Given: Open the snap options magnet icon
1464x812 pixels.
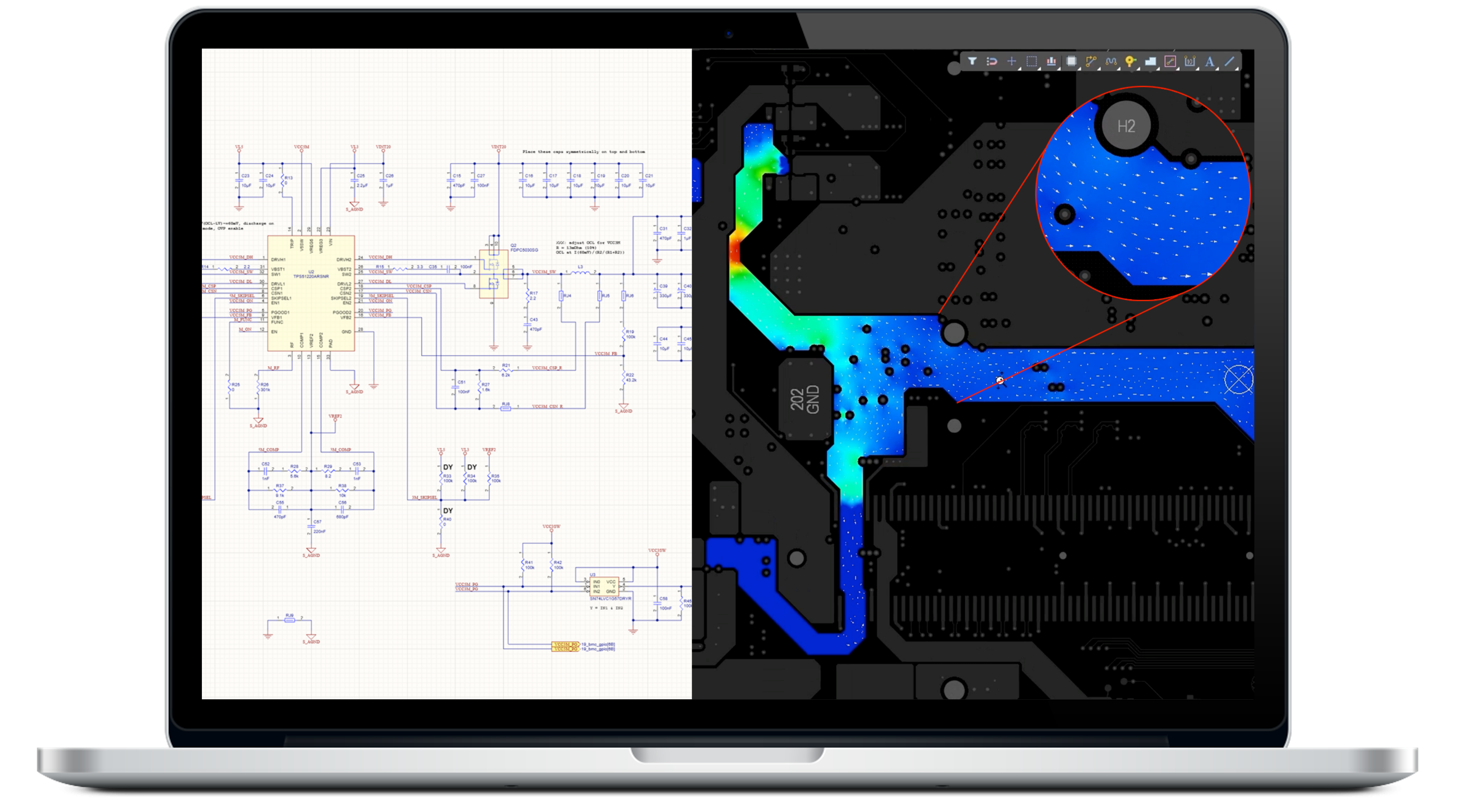Looking at the screenshot, I should (x=992, y=61).
